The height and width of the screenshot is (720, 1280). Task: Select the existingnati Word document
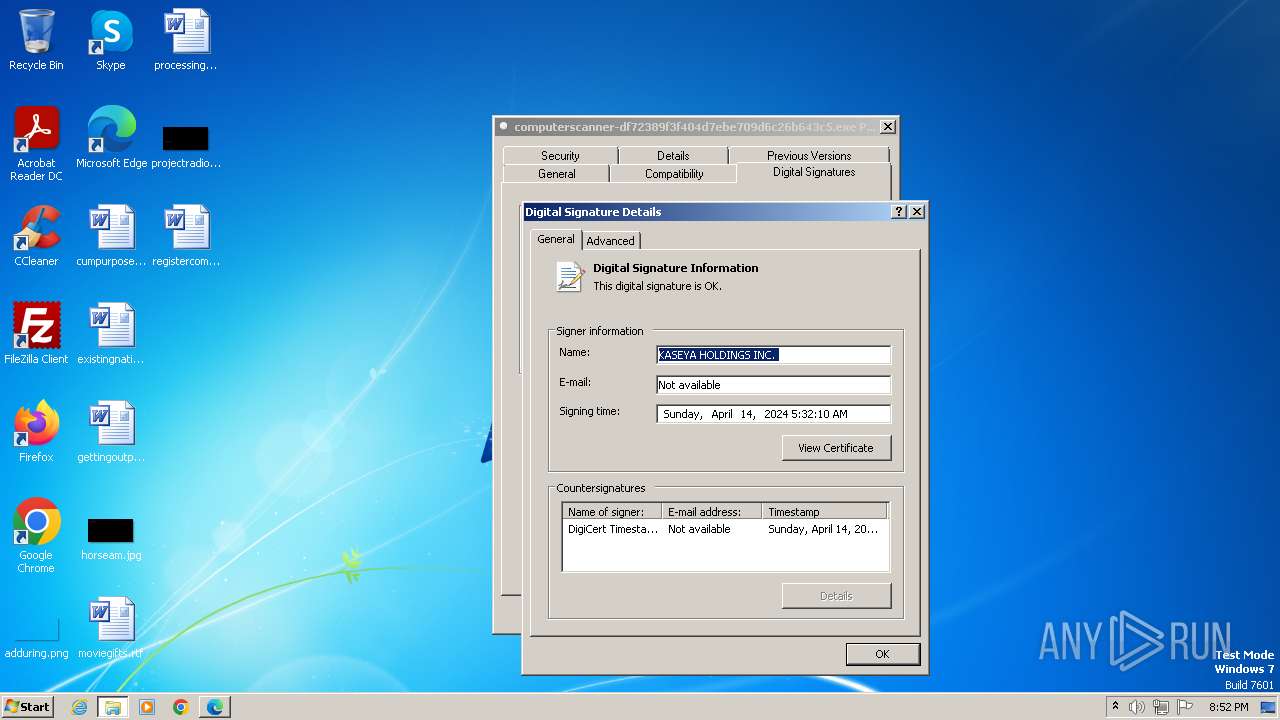[111, 333]
